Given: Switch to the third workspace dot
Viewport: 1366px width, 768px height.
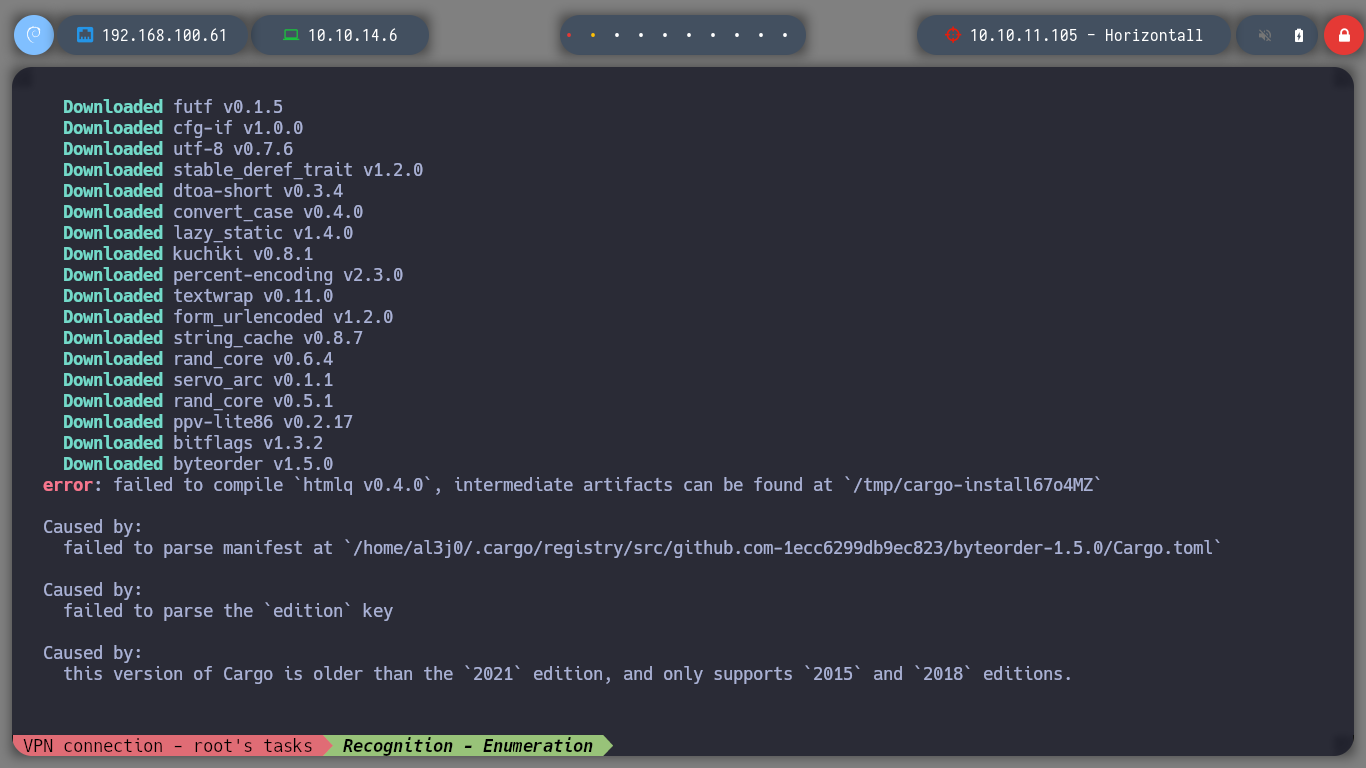Looking at the screenshot, I should (617, 35).
